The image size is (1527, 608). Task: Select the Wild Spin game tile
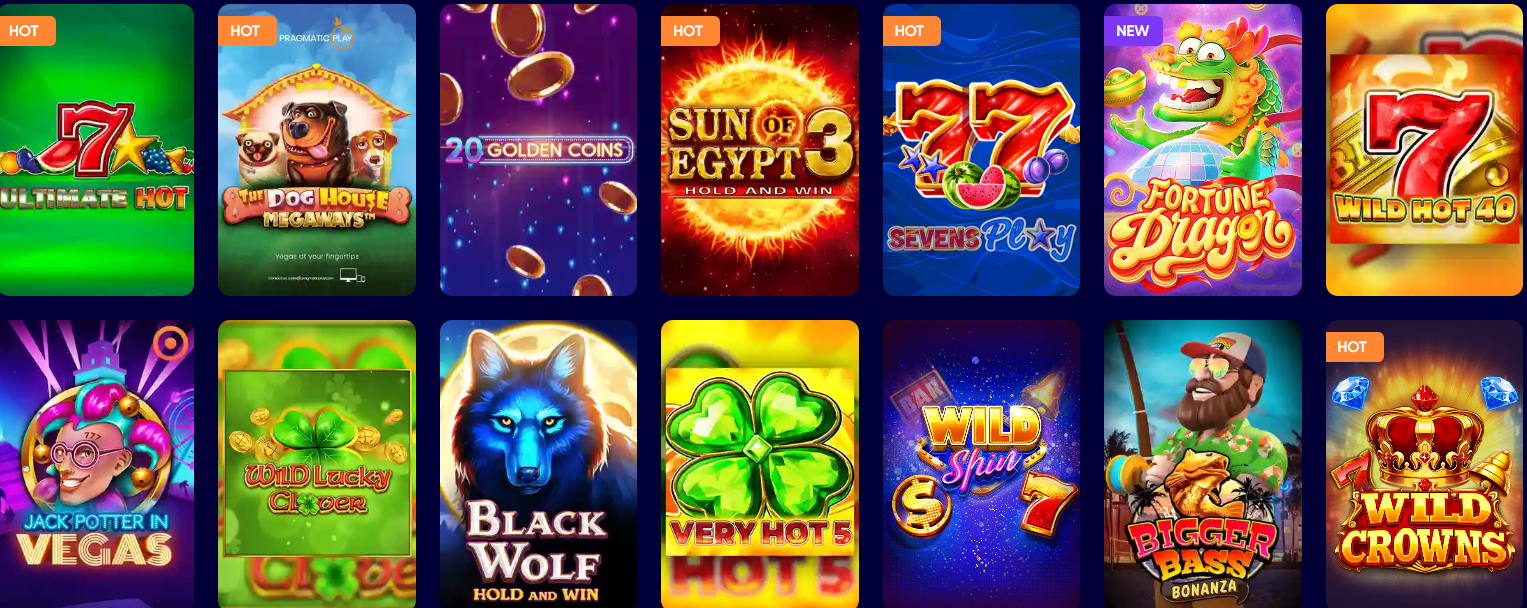pyautogui.click(x=981, y=464)
